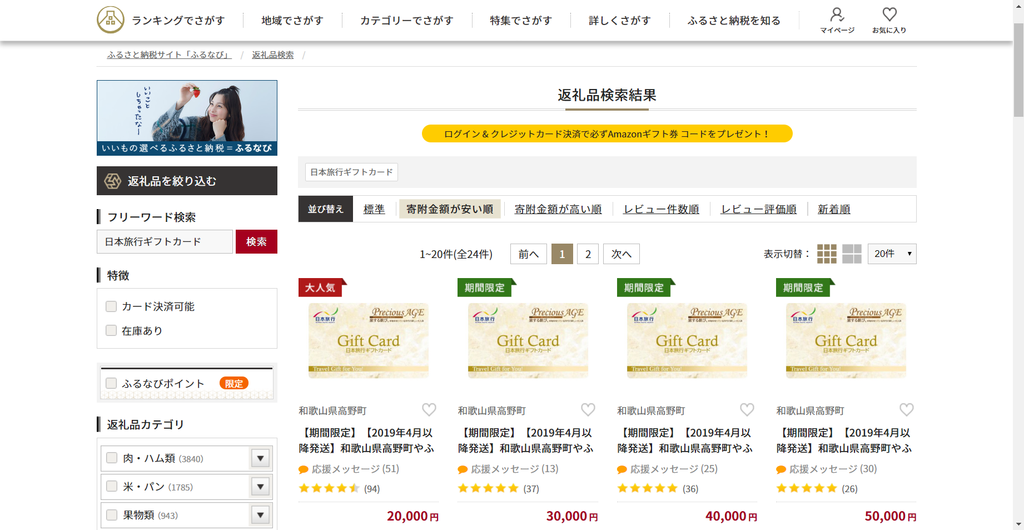Expand 米・パン category arrow

260,486
